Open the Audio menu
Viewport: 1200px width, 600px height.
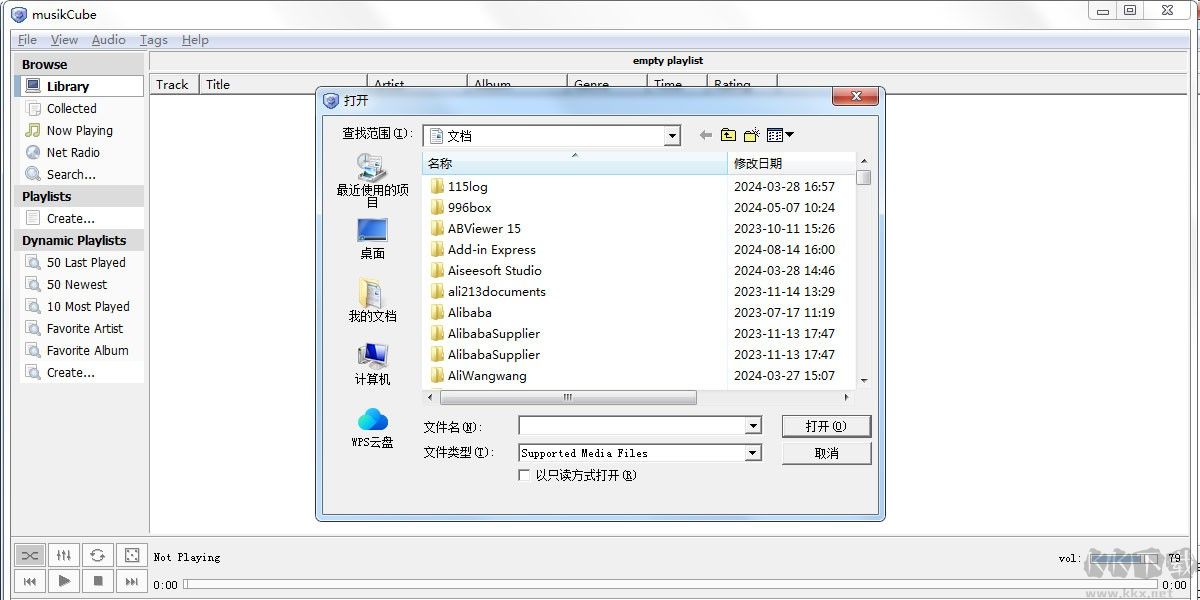point(108,40)
